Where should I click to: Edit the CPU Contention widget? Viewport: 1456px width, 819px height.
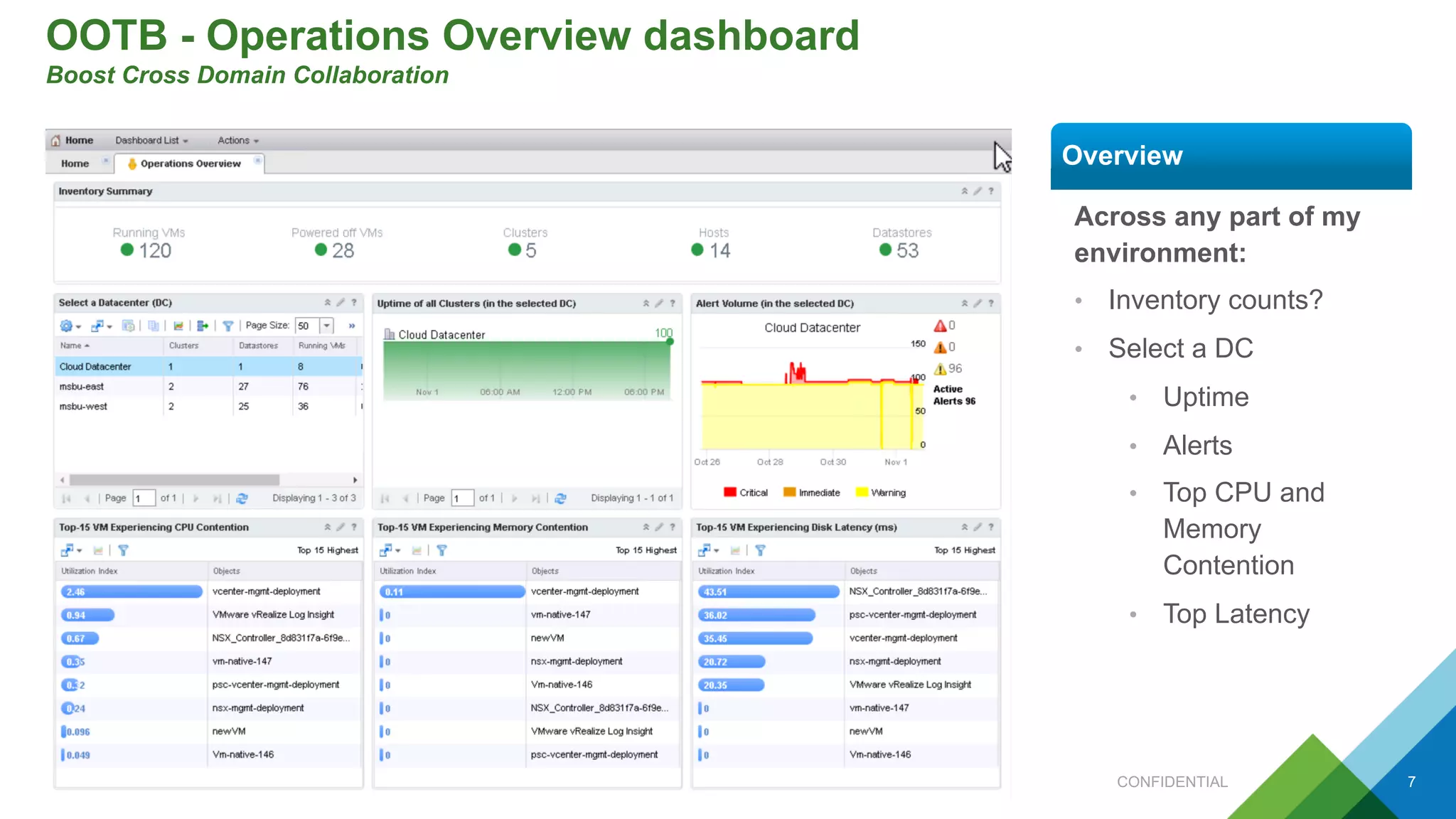click(341, 527)
